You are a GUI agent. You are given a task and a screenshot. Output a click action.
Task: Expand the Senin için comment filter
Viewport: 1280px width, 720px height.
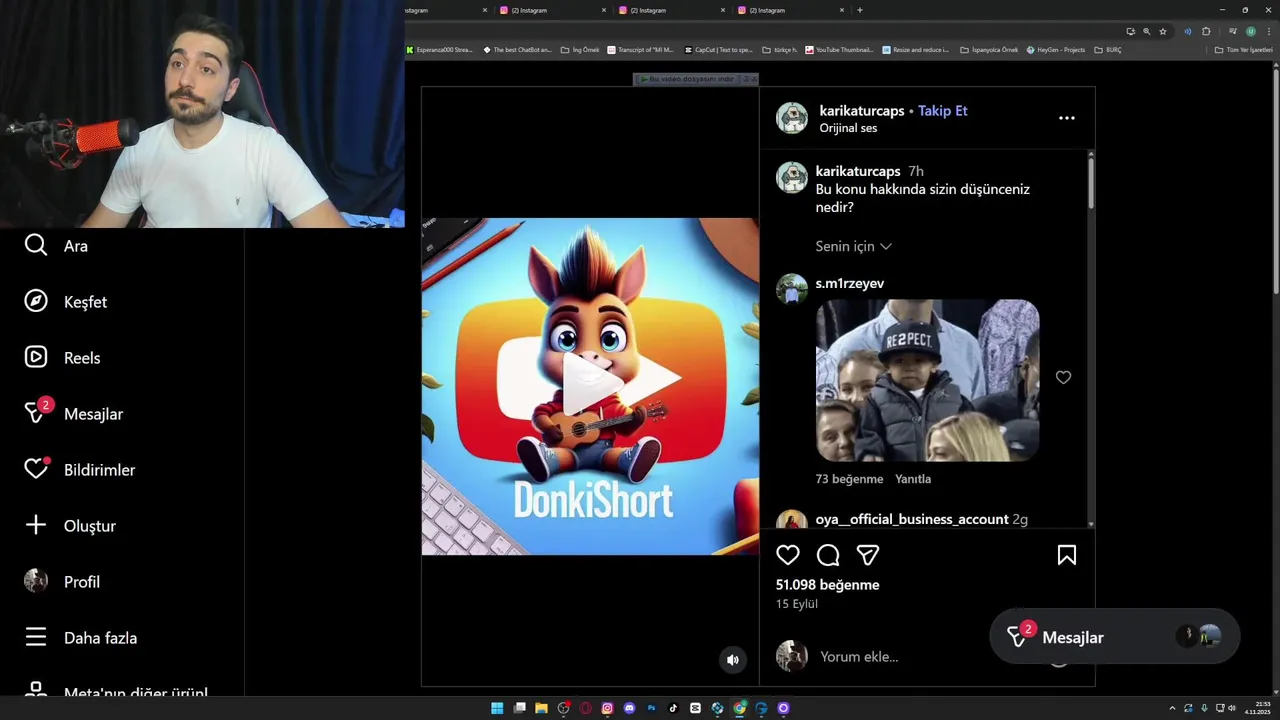click(854, 246)
